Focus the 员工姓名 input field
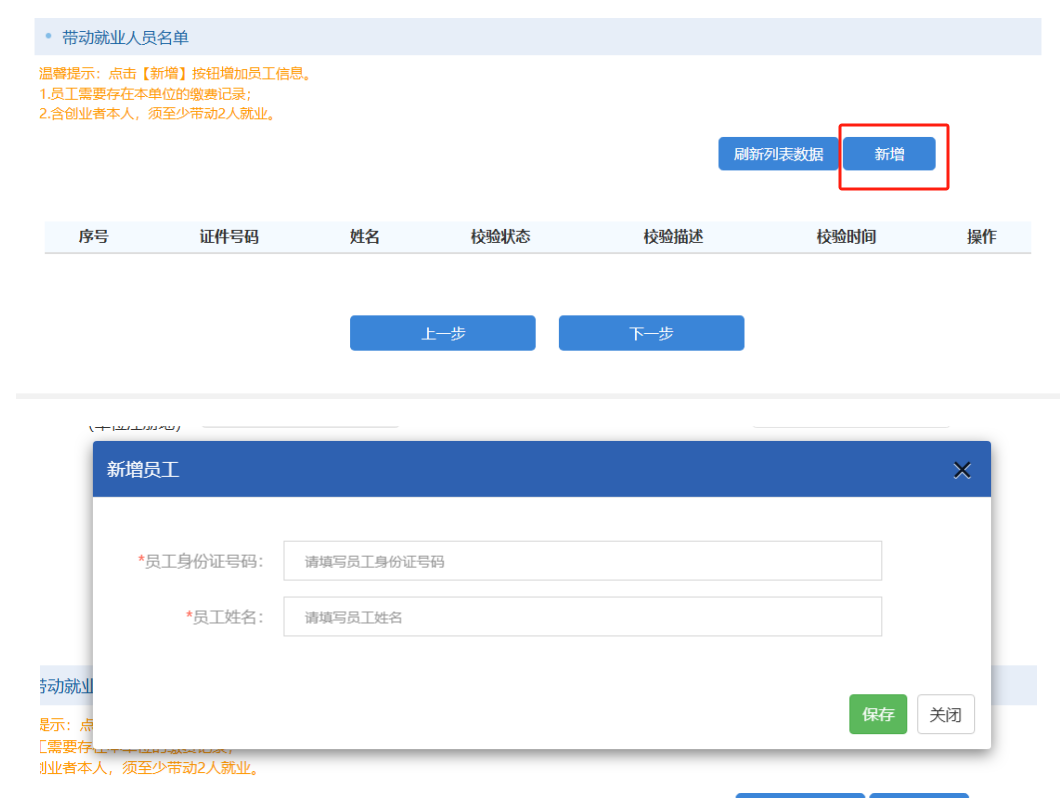 tap(583, 616)
